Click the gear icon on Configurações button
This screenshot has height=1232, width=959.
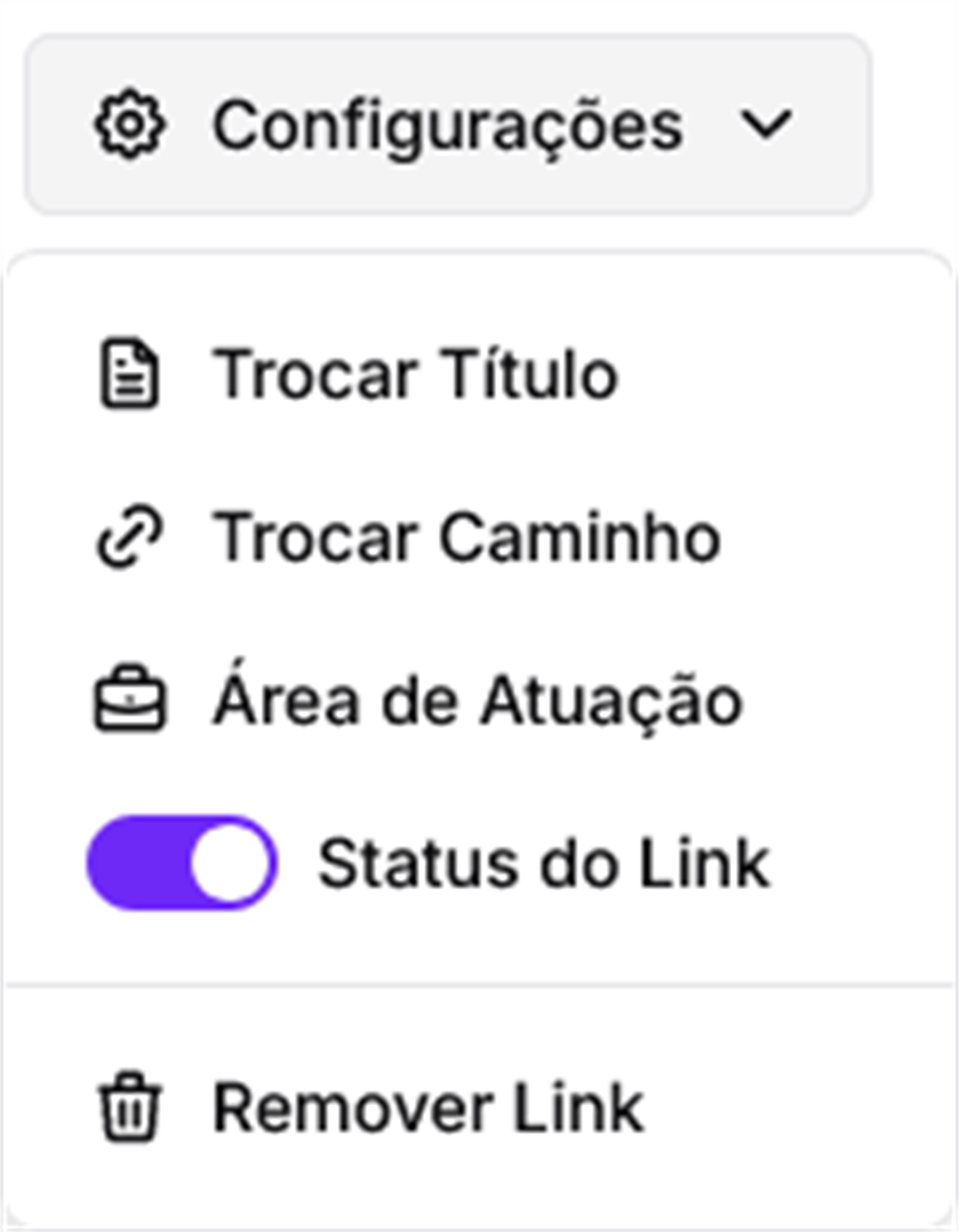point(130,124)
